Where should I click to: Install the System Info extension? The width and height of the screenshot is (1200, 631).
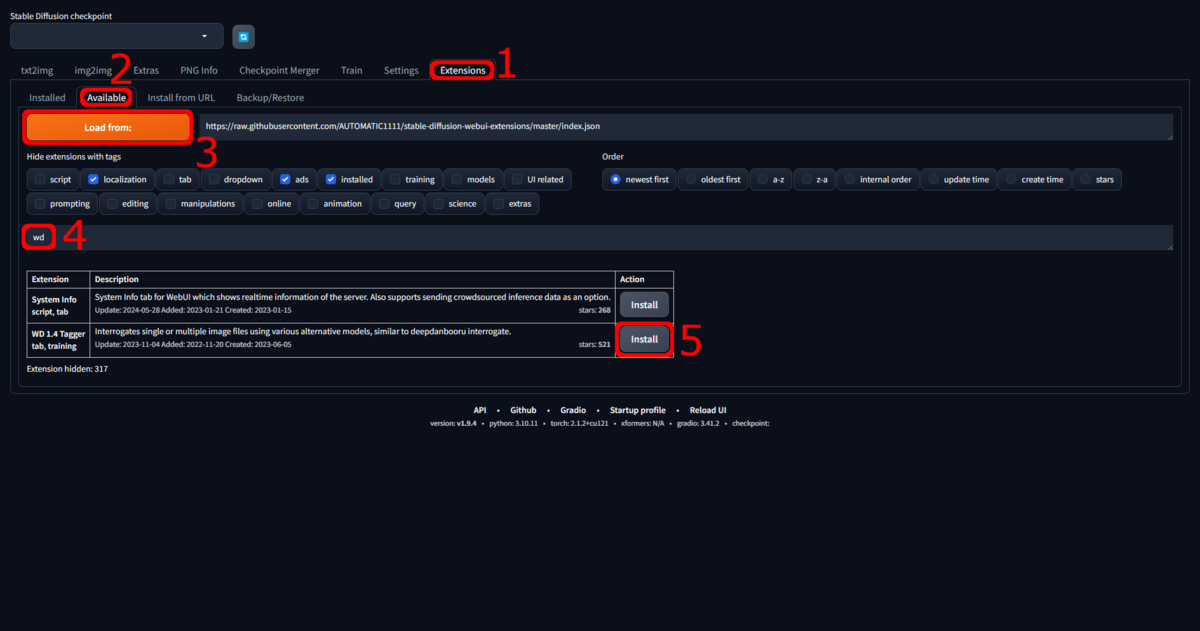644,305
